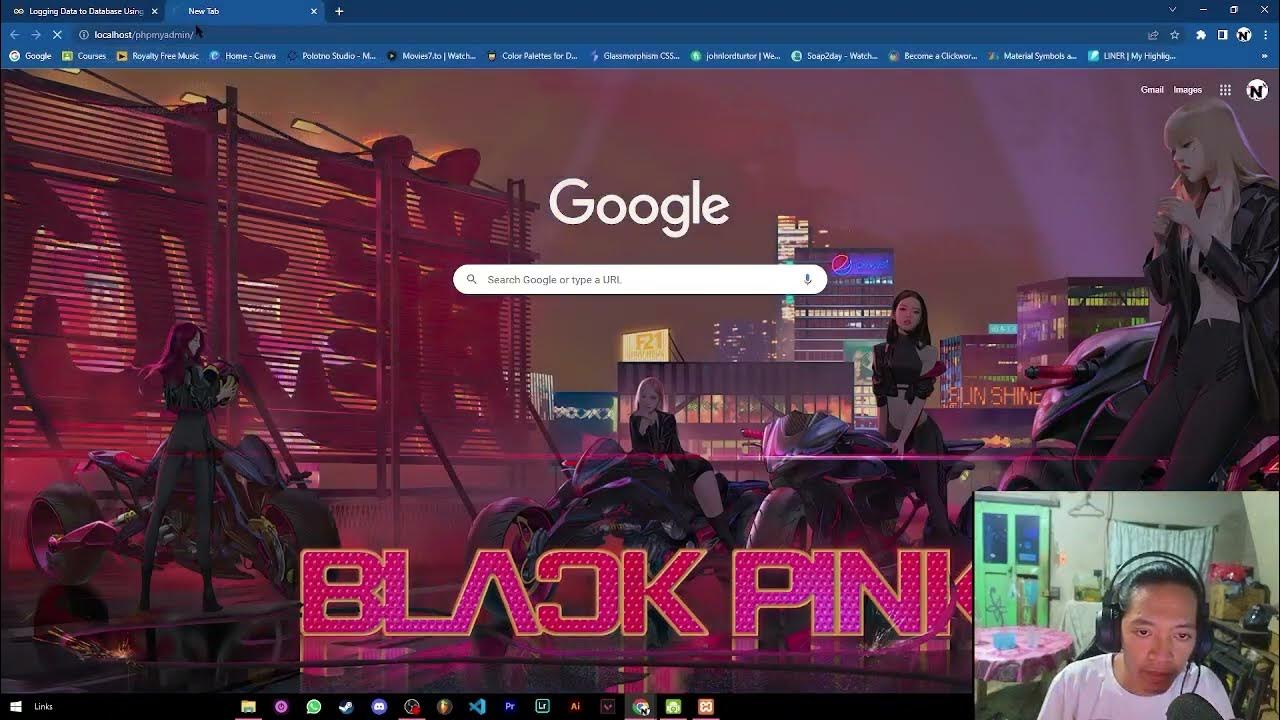Image resolution: width=1280 pixels, height=720 pixels.
Task: Open the johnlordturtor bookmark
Action: pos(735,56)
